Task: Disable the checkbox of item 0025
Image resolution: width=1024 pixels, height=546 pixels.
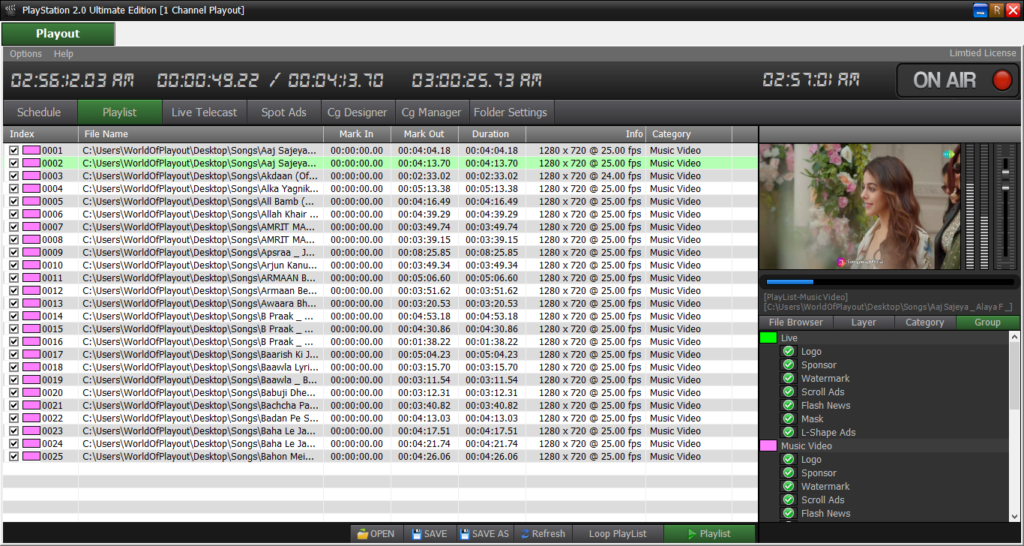Action: (14, 457)
